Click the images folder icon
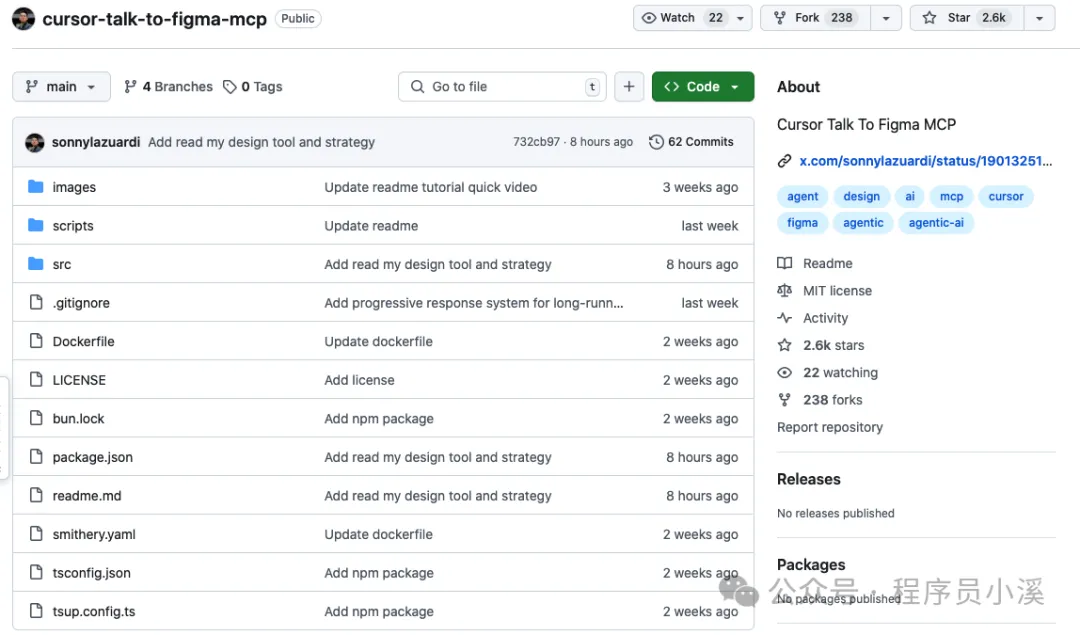 click(36, 187)
